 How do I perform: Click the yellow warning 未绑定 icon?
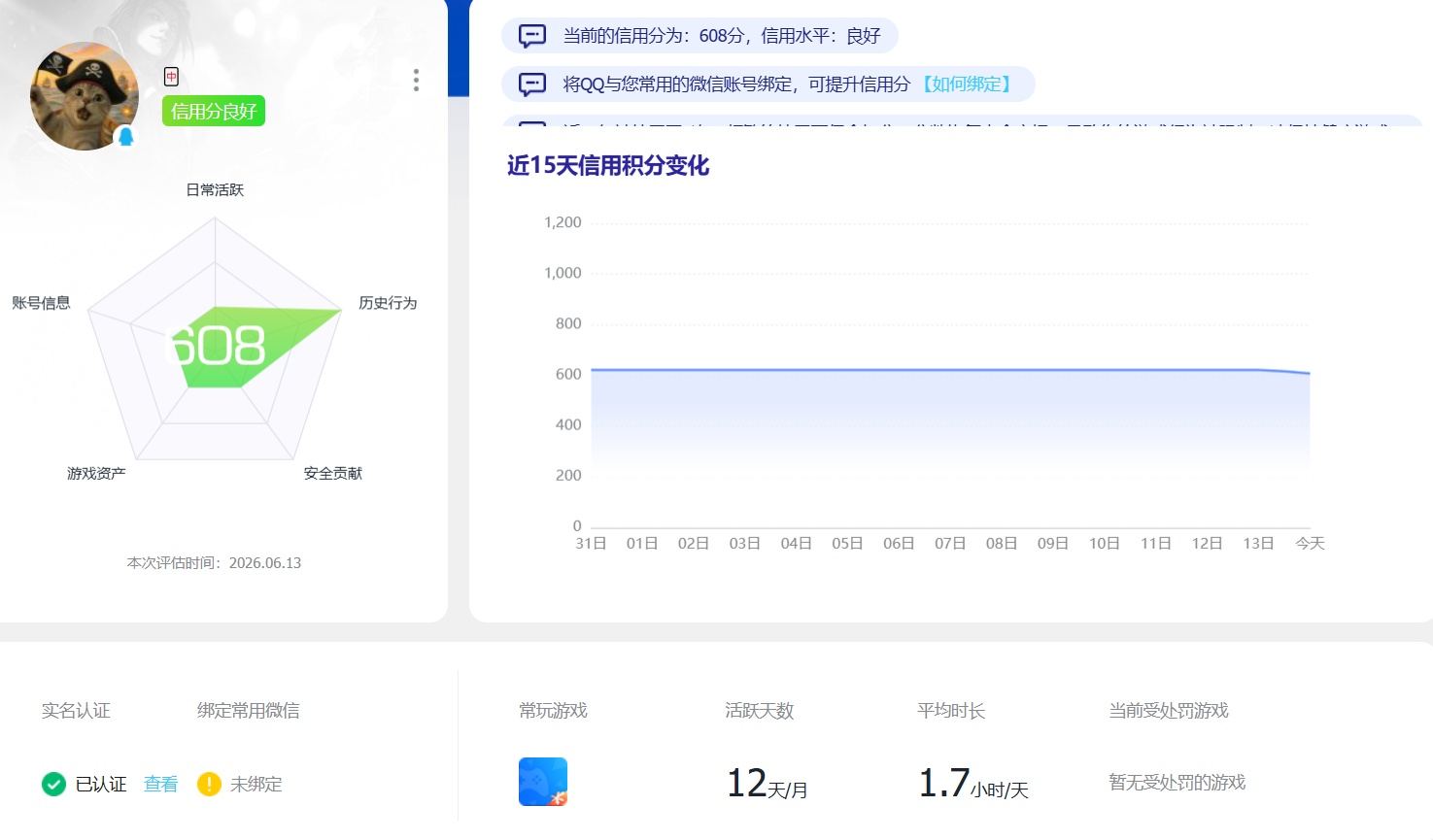pos(209,784)
